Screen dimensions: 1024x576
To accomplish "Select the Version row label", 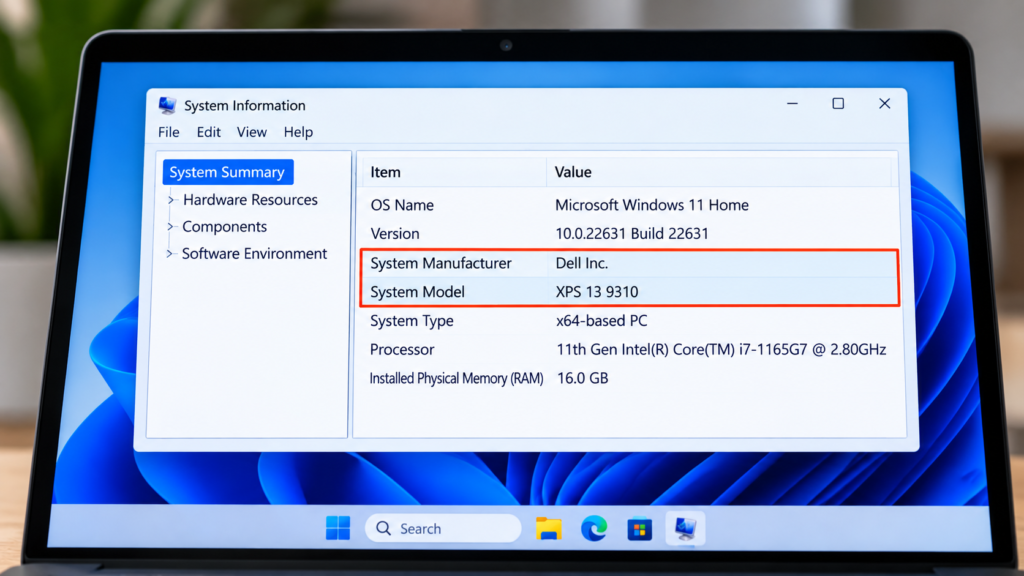I will [x=394, y=234].
